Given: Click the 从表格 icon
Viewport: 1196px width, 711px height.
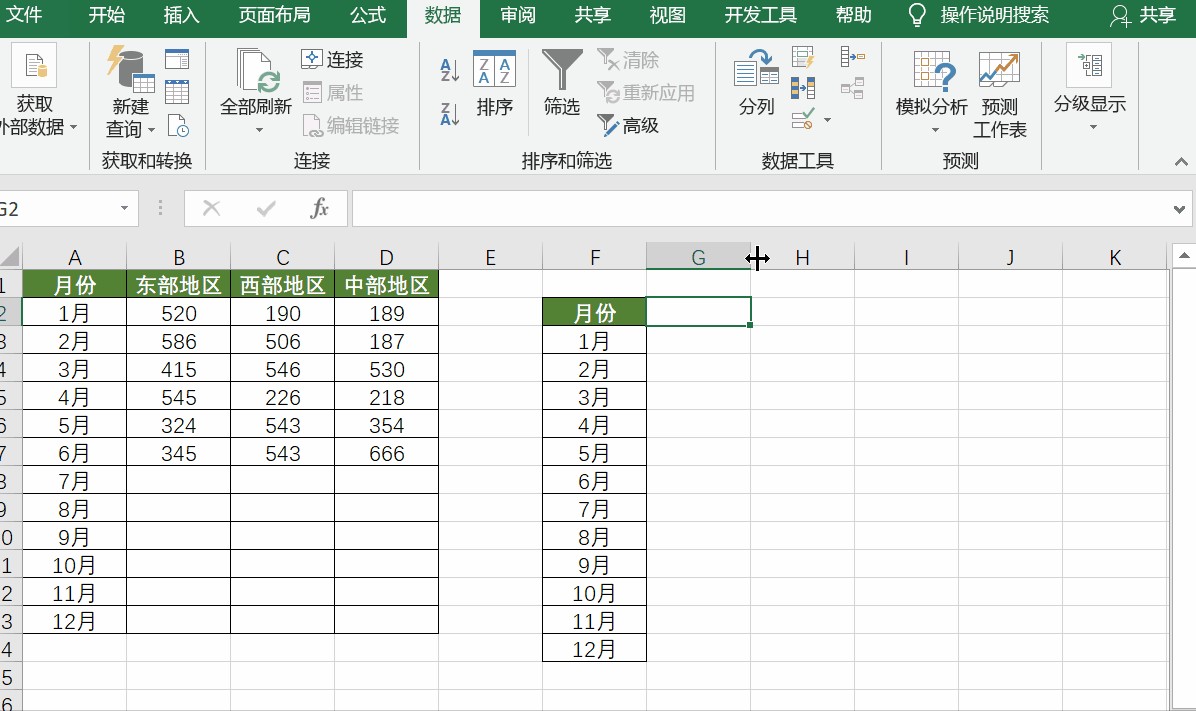Looking at the screenshot, I should point(177,92).
